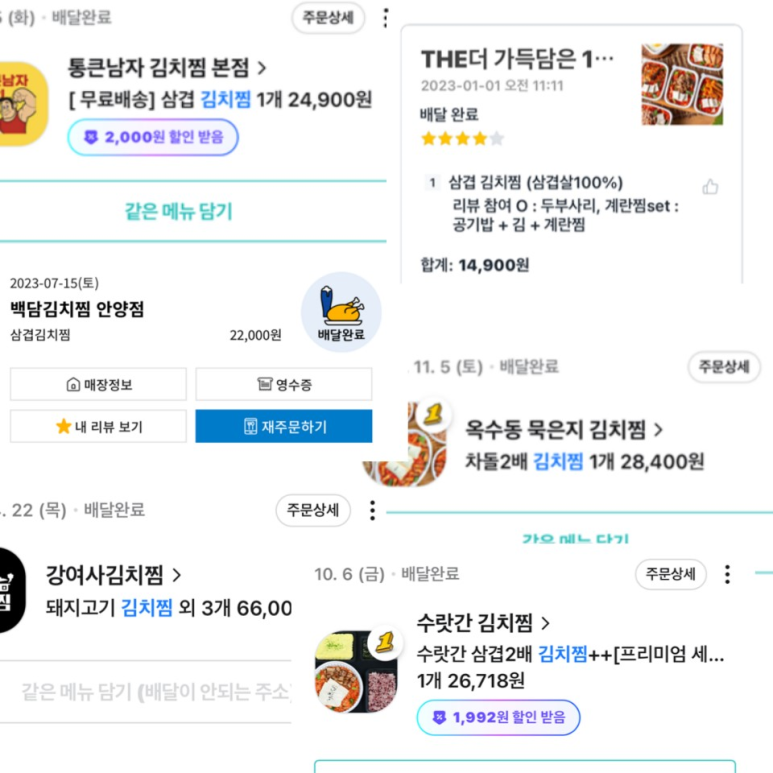Click the thumbs-up icon on 삼겹 김치찜 review
This screenshot has height=773, width=773.
tap(710, 187)
